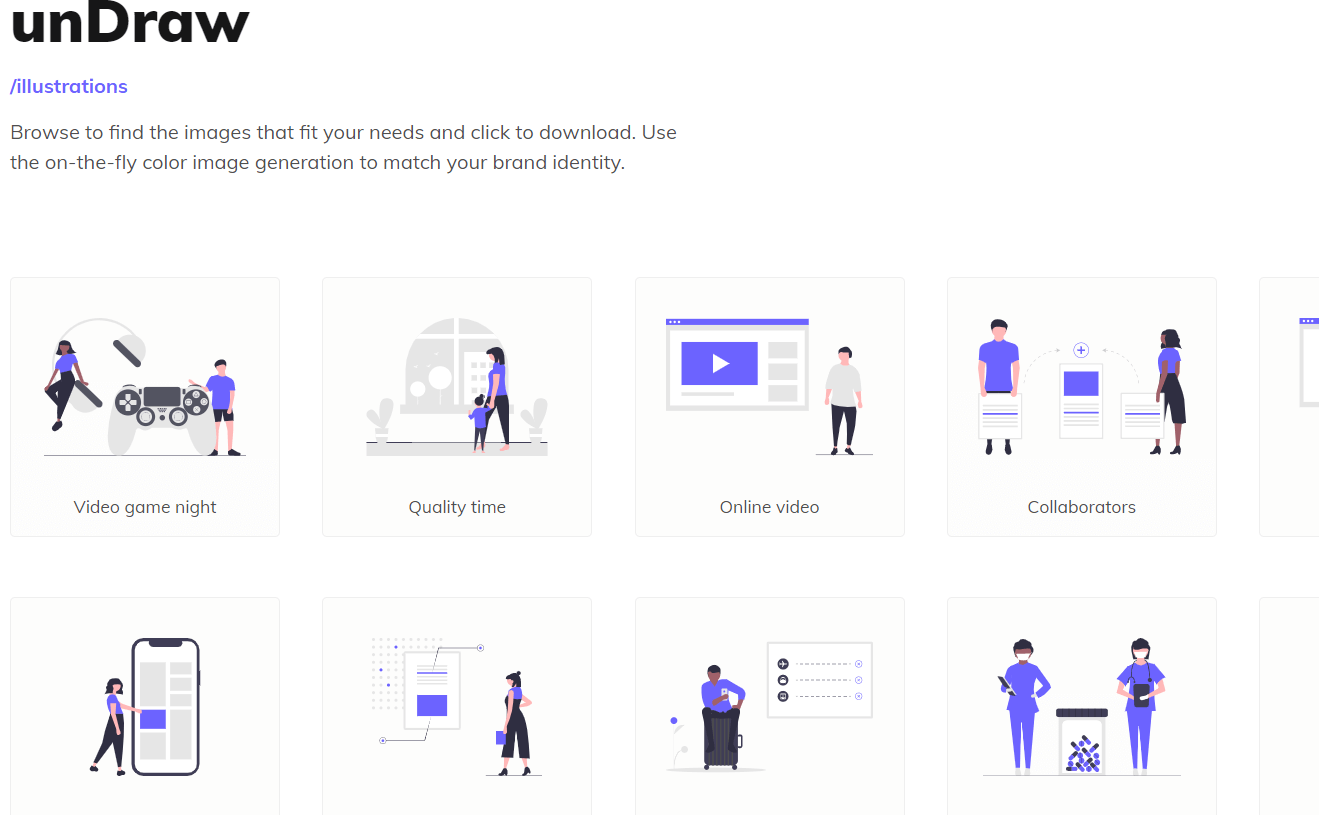Select the illustration of woman beside wireframe document
This screenshot has height=815, width=1319.
(457, 706)
